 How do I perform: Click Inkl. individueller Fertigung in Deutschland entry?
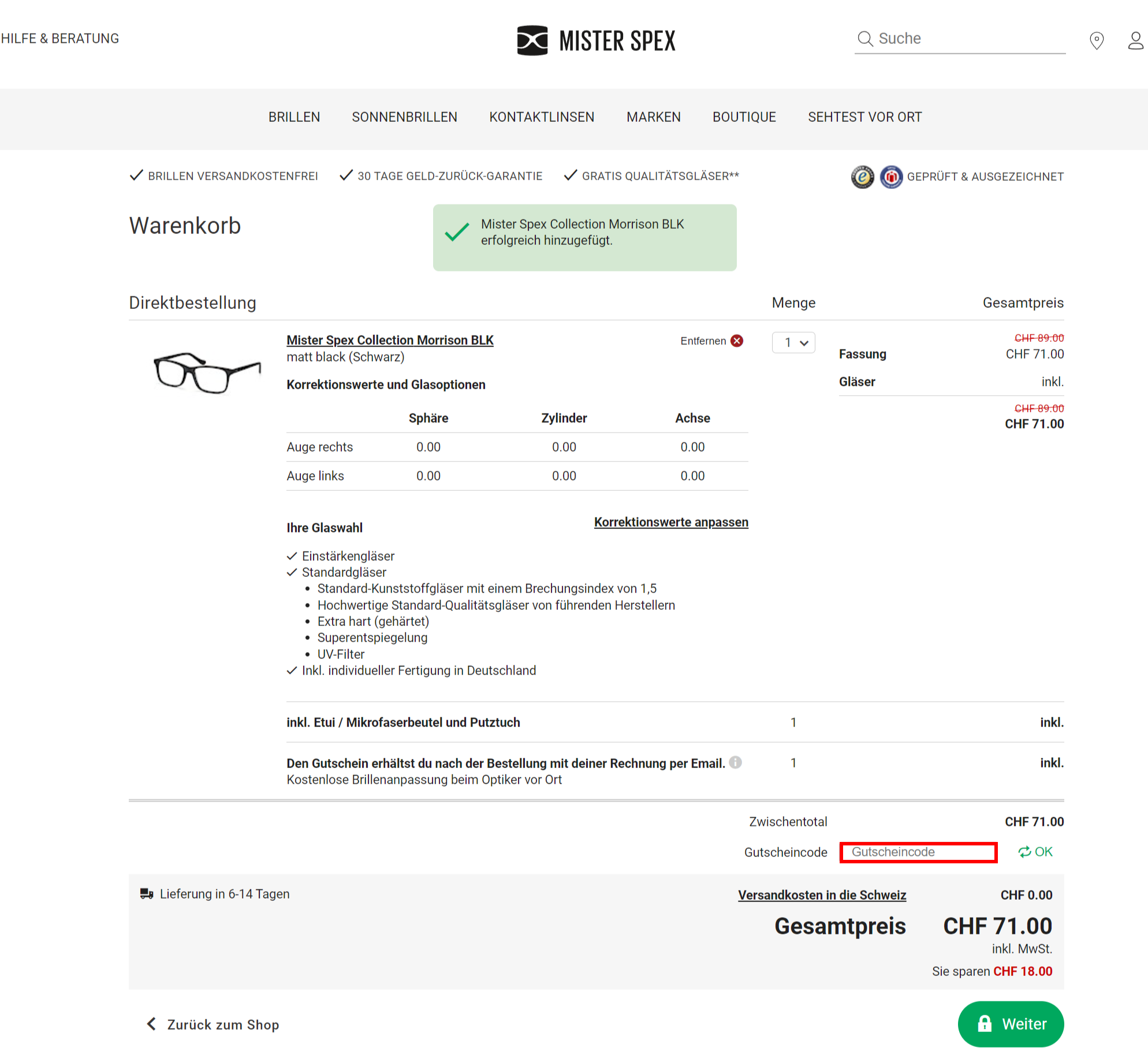[419, 670]
